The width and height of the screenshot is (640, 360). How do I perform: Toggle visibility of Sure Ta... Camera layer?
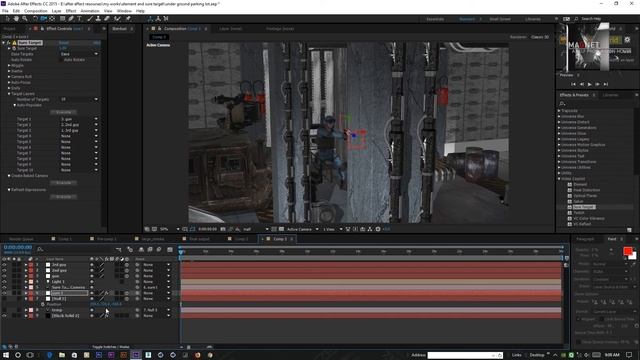pyautogui.click(x=4, y=287)
